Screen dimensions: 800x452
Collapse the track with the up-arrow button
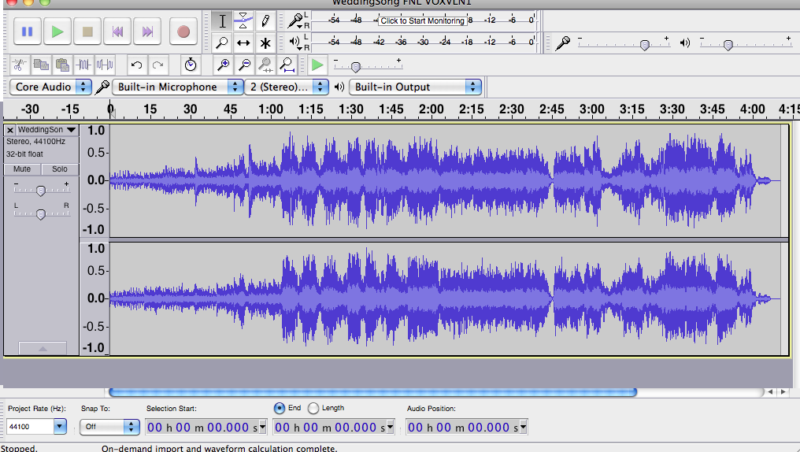[x=42, y=348]
